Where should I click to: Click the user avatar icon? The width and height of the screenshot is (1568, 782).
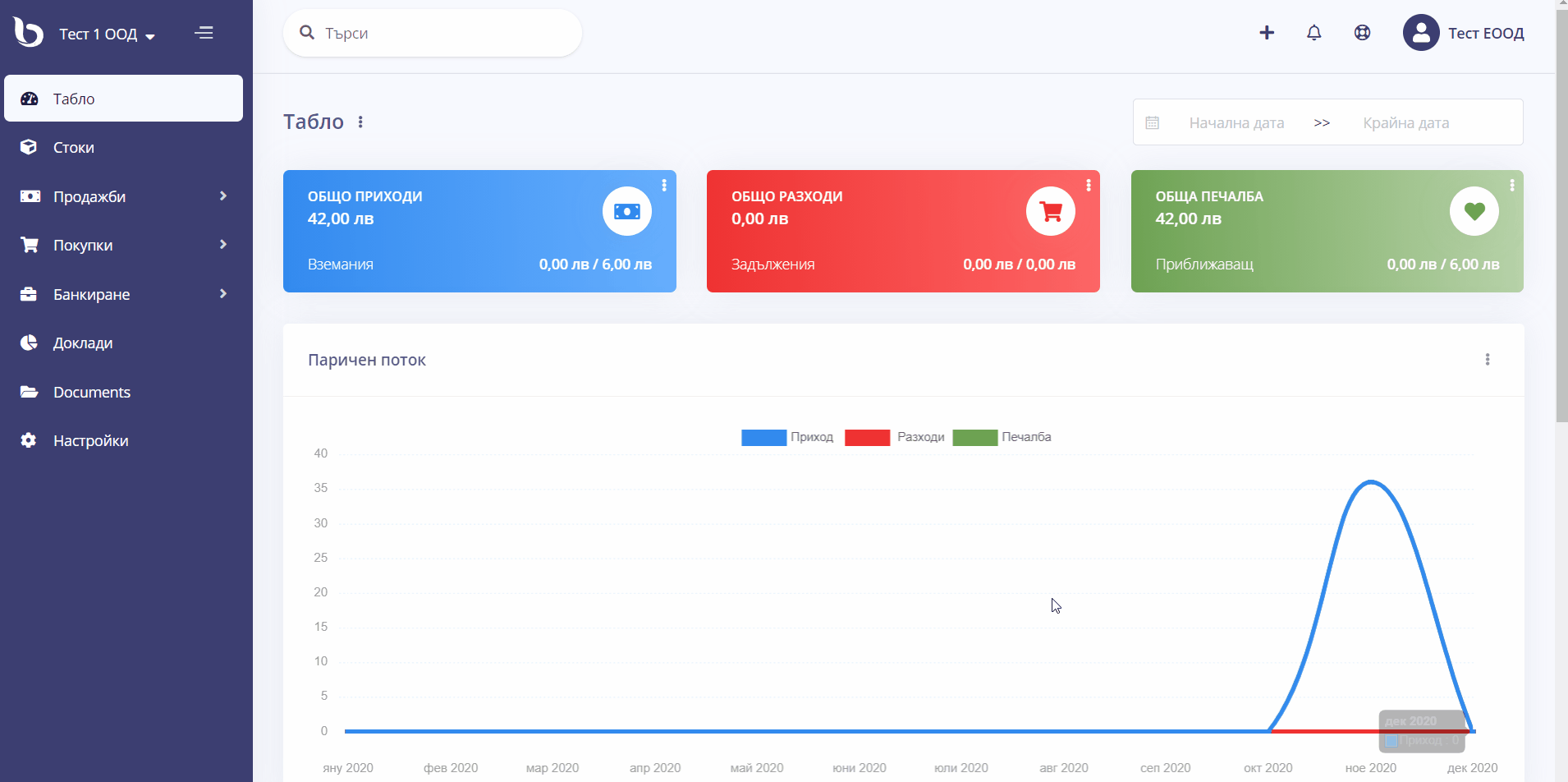pyautogui.click(x=1421, y=33)
